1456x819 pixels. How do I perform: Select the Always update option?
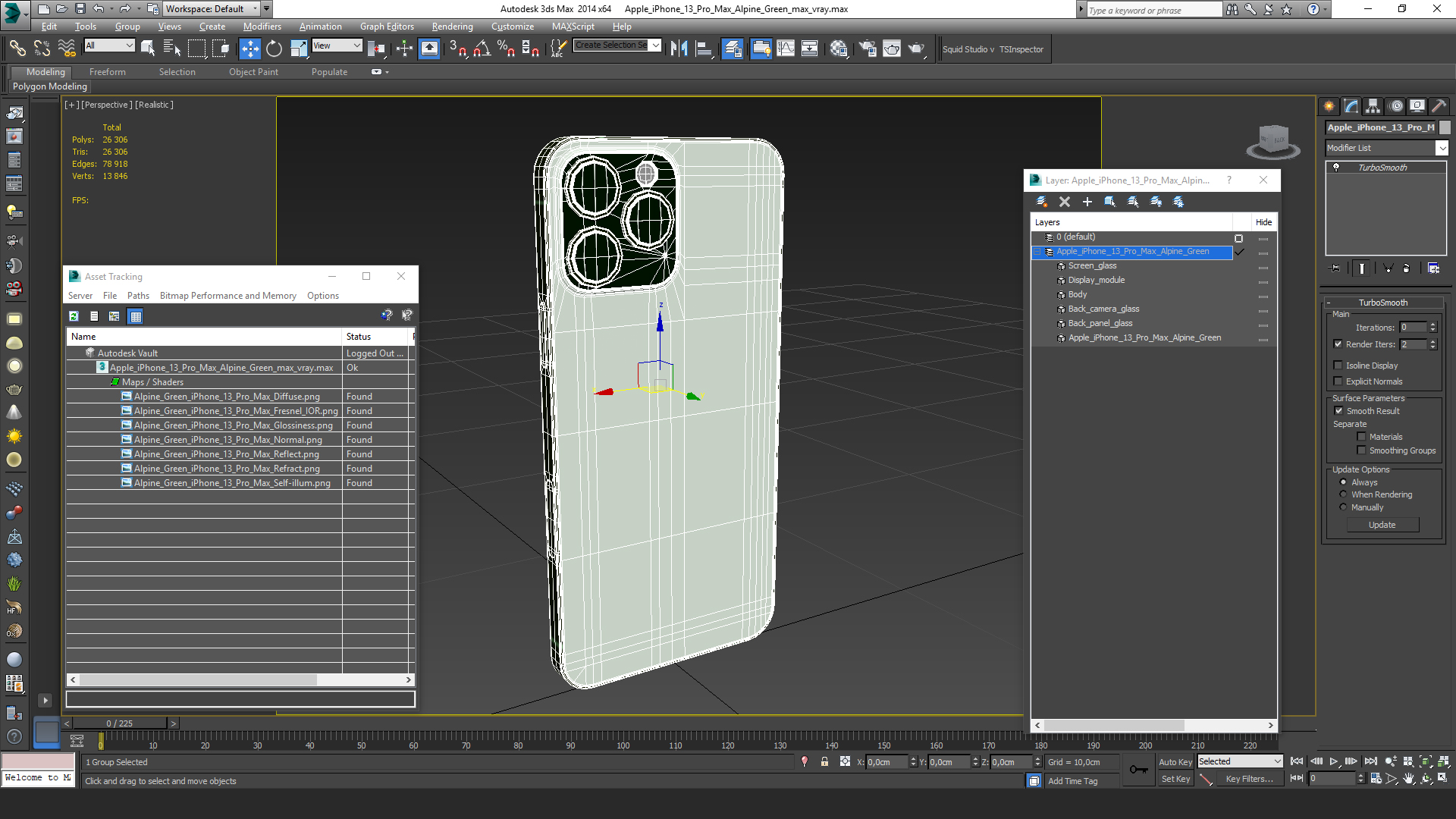(1343, 482)
